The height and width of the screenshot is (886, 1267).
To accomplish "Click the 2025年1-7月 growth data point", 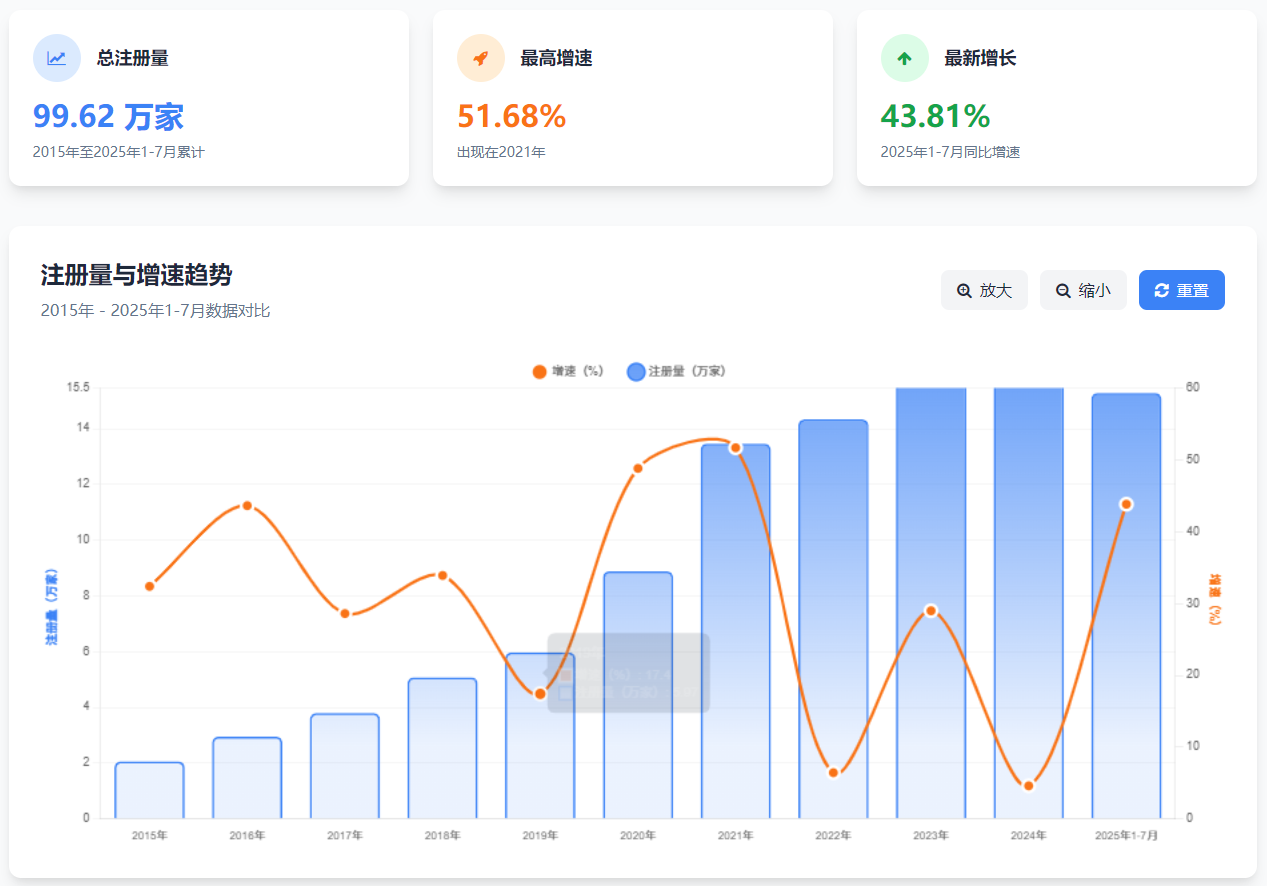I will 1126,504.
